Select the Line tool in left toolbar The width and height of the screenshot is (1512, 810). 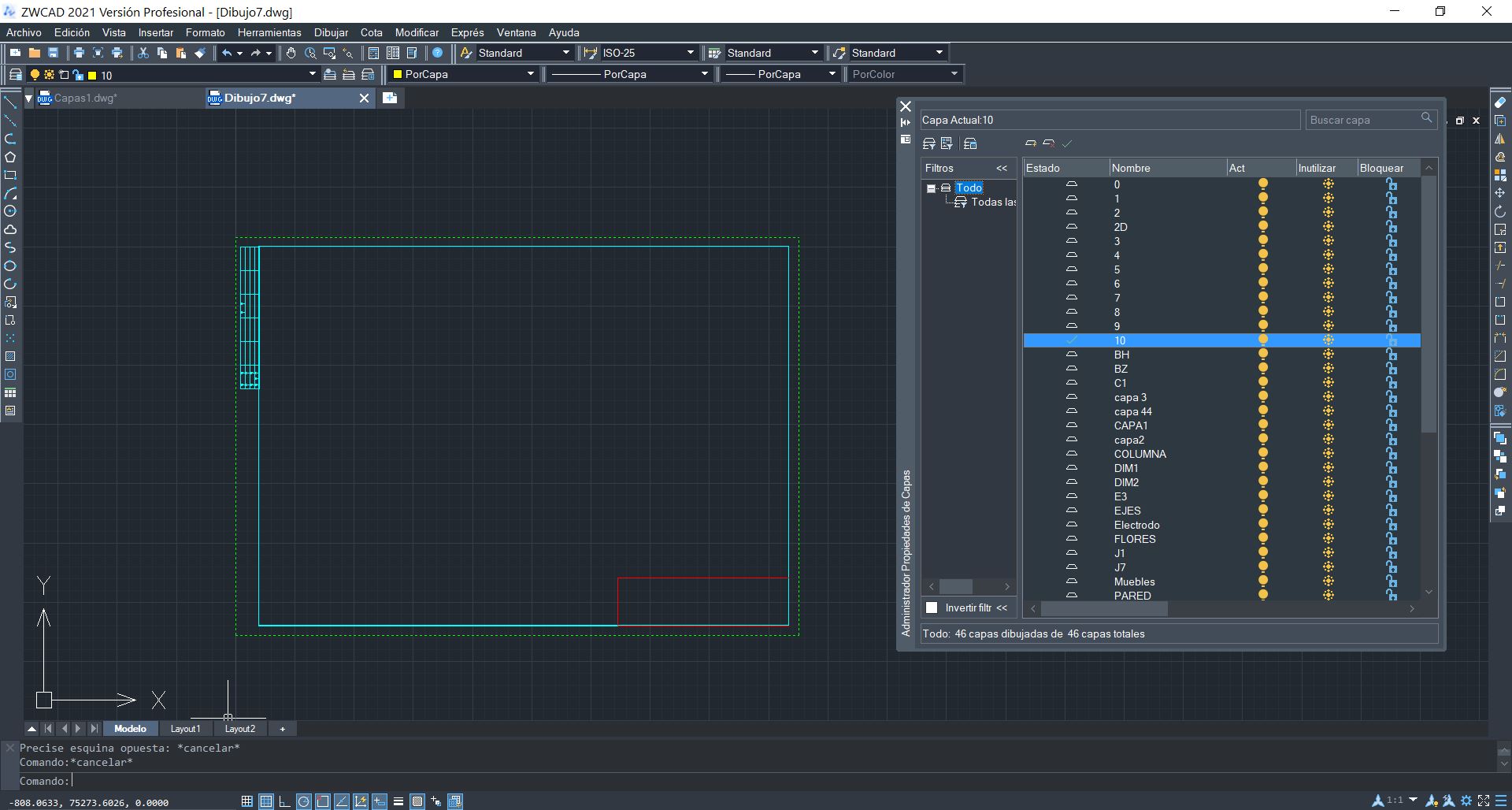[x=10, y=102]
